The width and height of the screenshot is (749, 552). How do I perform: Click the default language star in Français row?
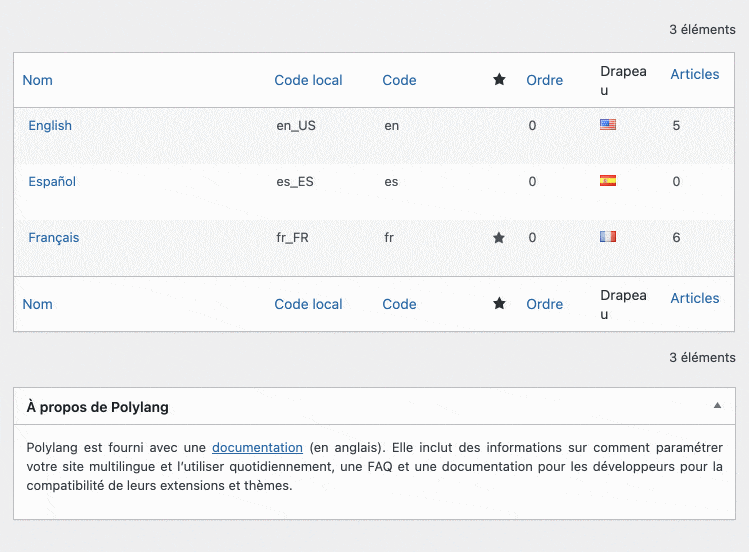(499, 238)
